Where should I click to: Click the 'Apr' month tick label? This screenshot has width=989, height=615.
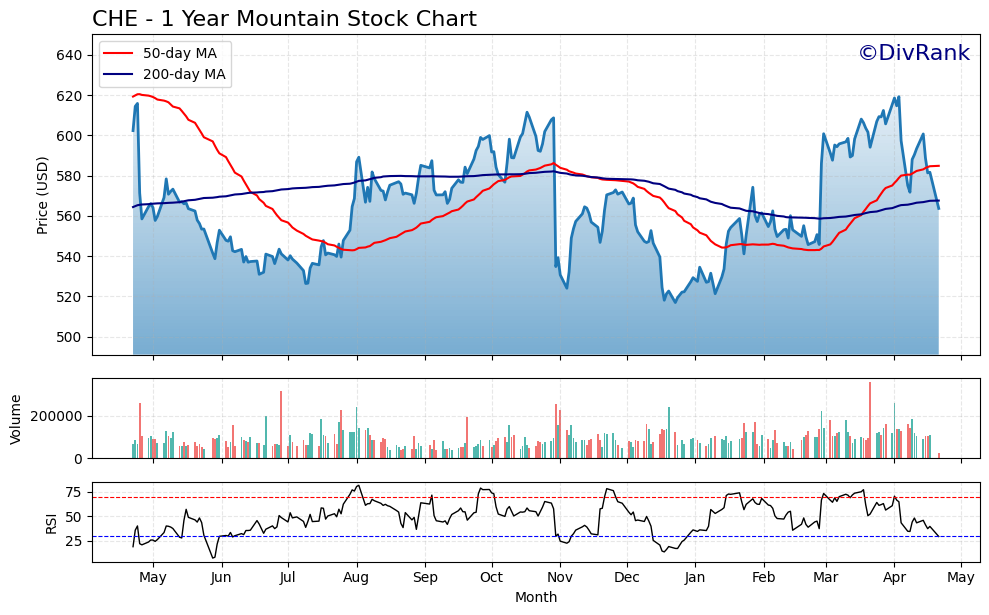click(894, 578)
